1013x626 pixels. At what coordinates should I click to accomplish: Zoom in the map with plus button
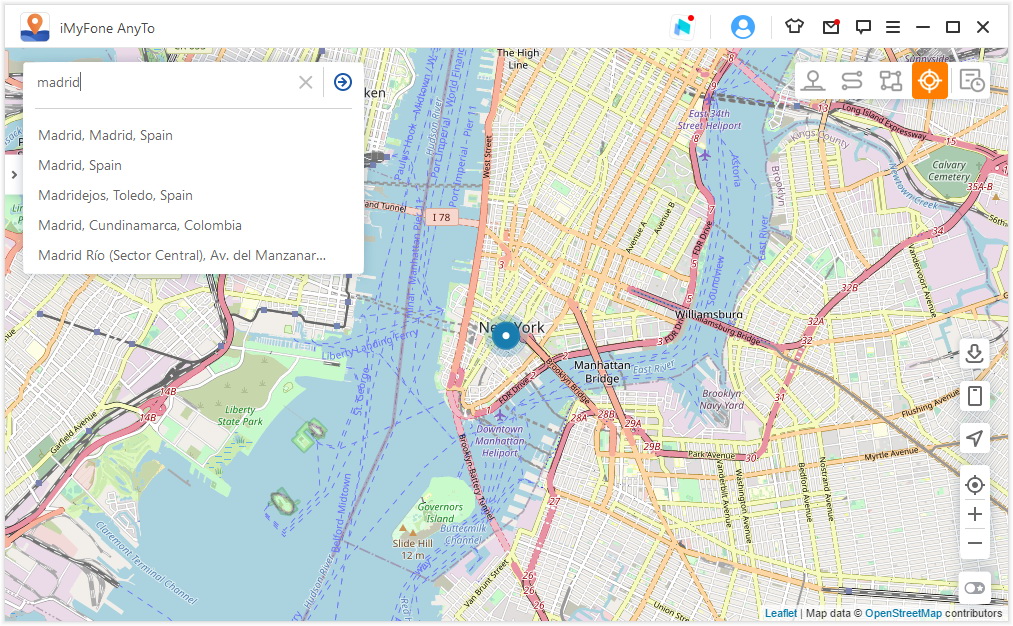coord(974,515)
